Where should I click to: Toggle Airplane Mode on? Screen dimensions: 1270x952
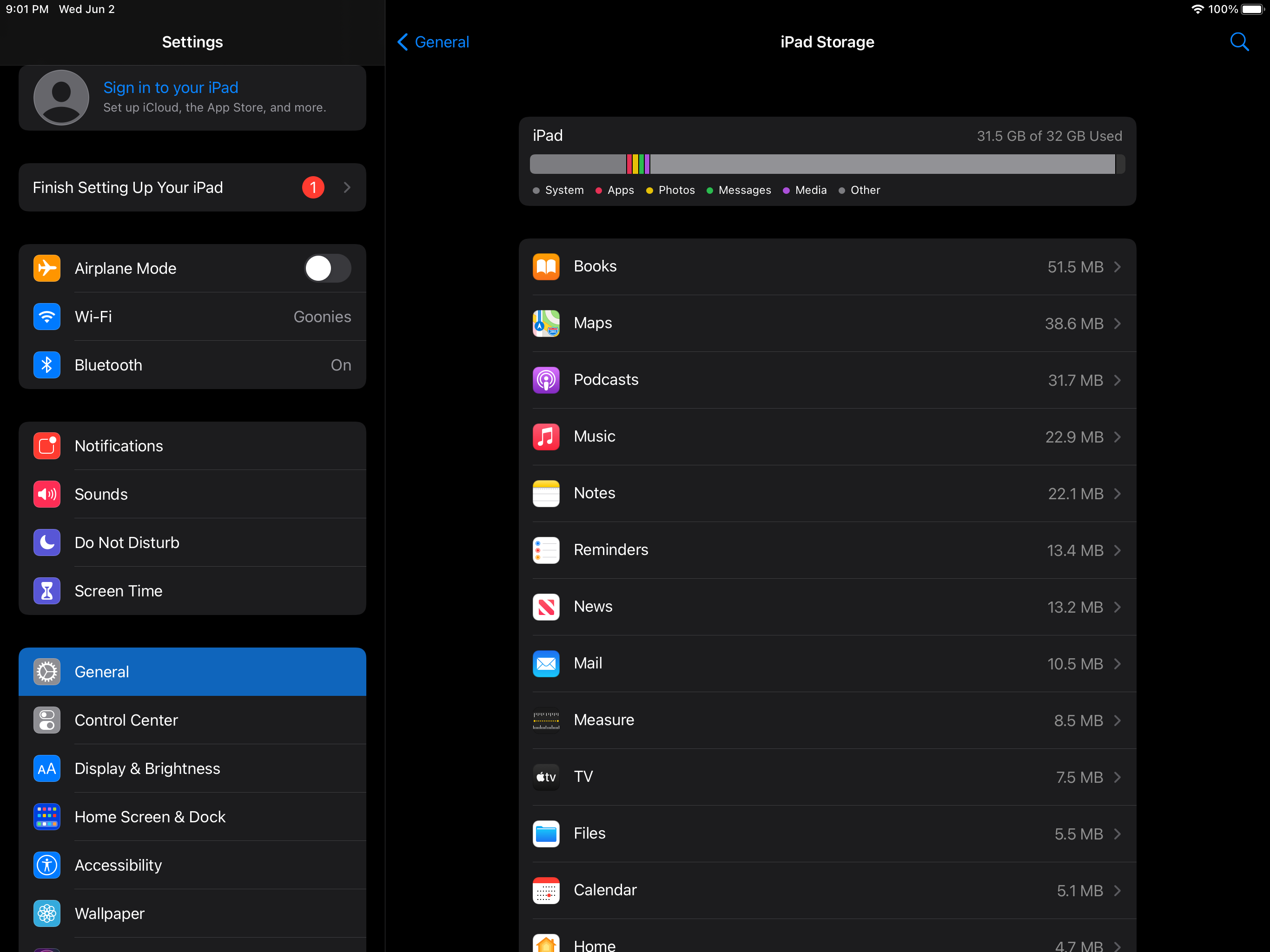click(x=327, y=268)
